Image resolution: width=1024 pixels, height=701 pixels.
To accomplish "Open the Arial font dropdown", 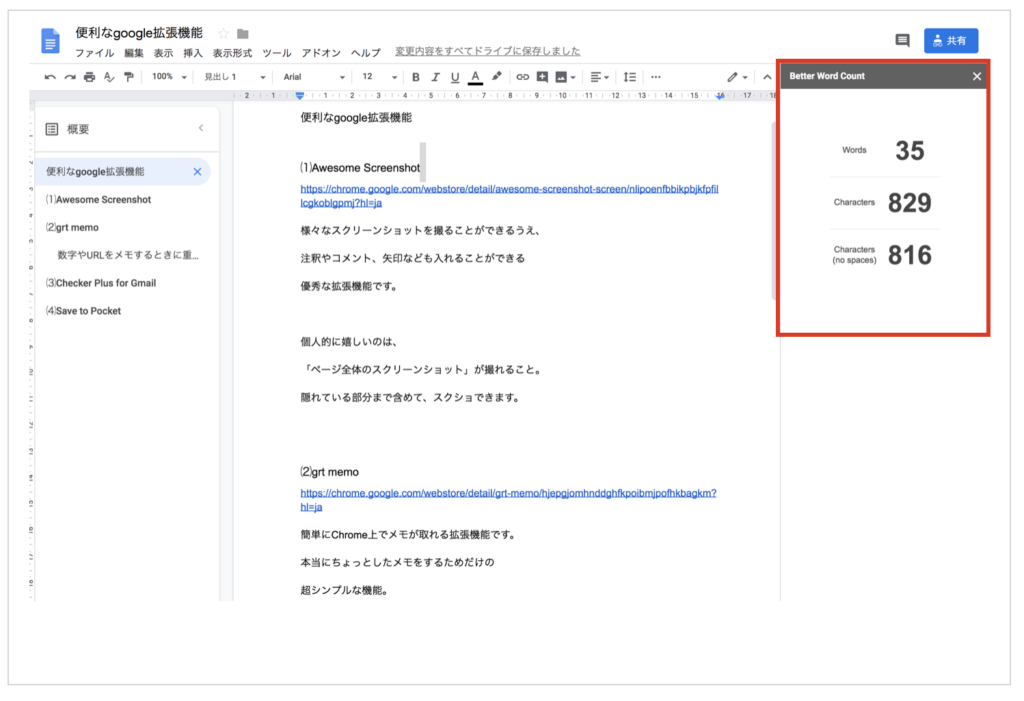I will click(x=314, y=77).
